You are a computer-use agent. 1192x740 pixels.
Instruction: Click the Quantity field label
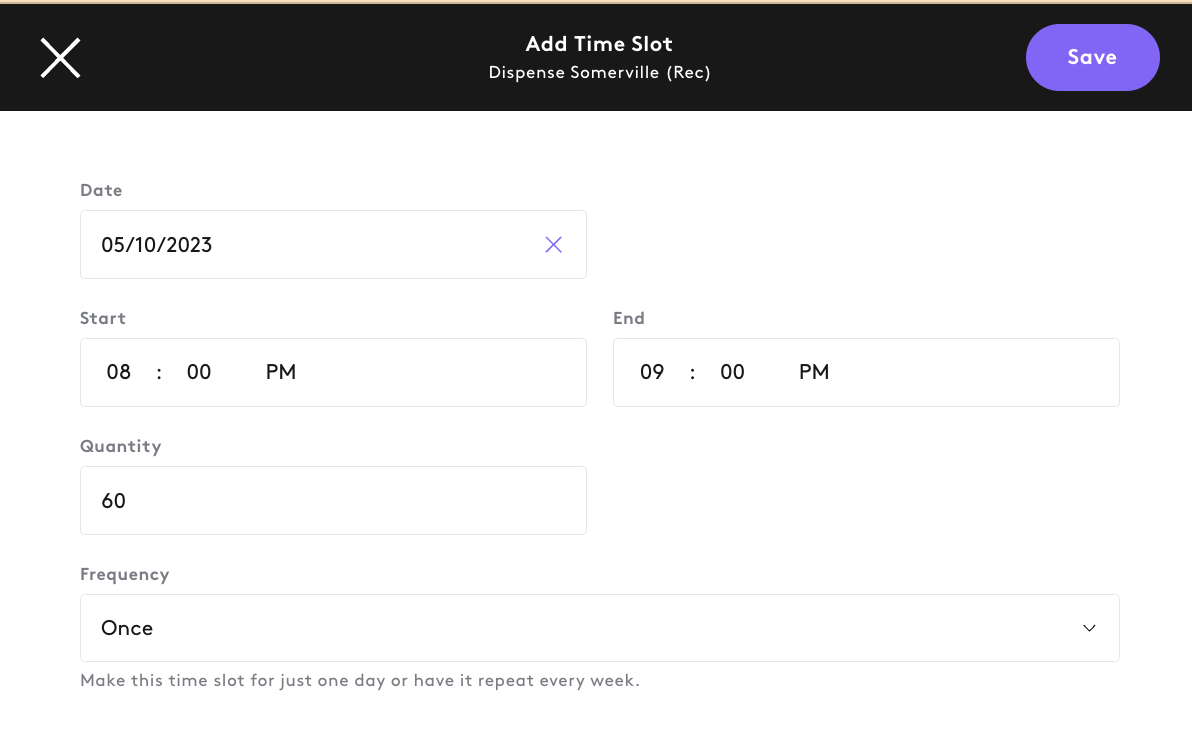coord(121,446)
